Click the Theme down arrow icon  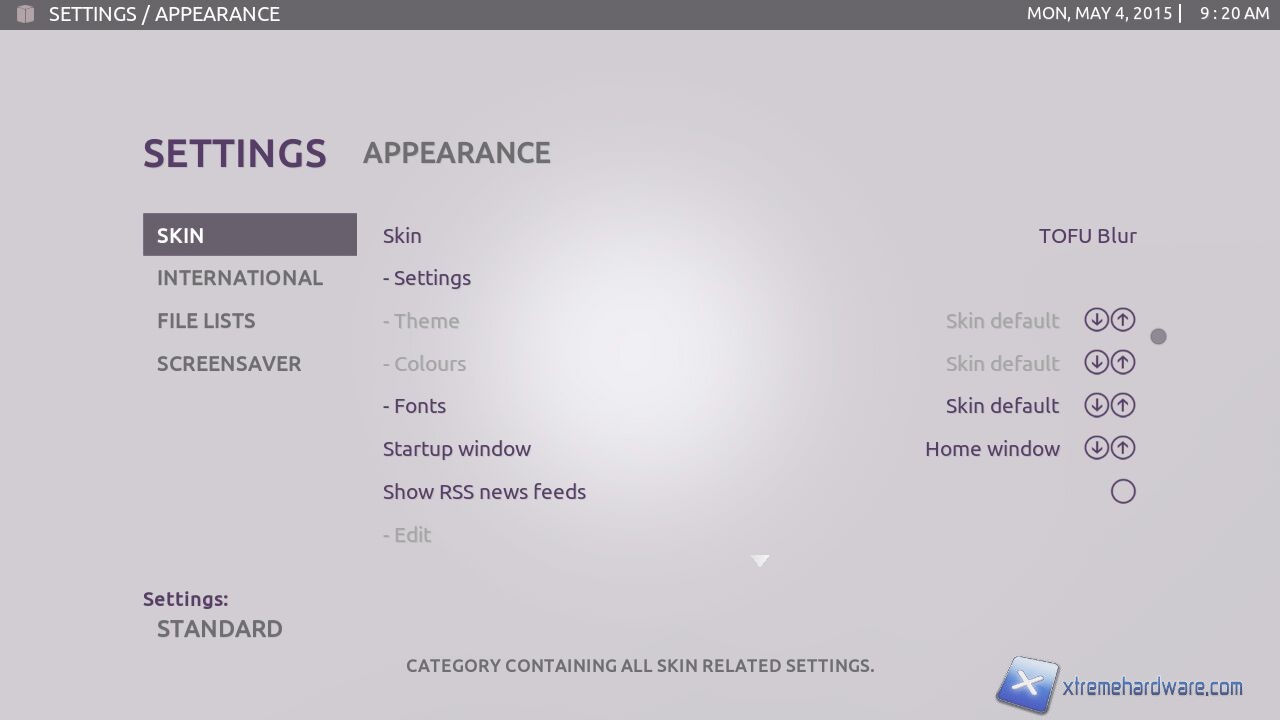(1096, 320)
